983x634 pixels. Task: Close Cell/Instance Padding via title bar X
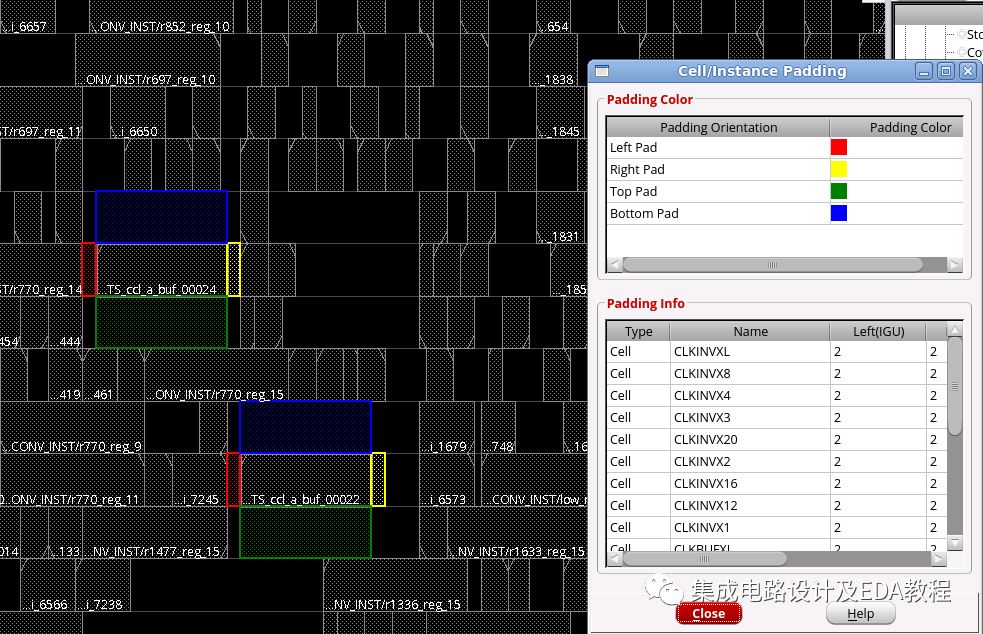968,71
